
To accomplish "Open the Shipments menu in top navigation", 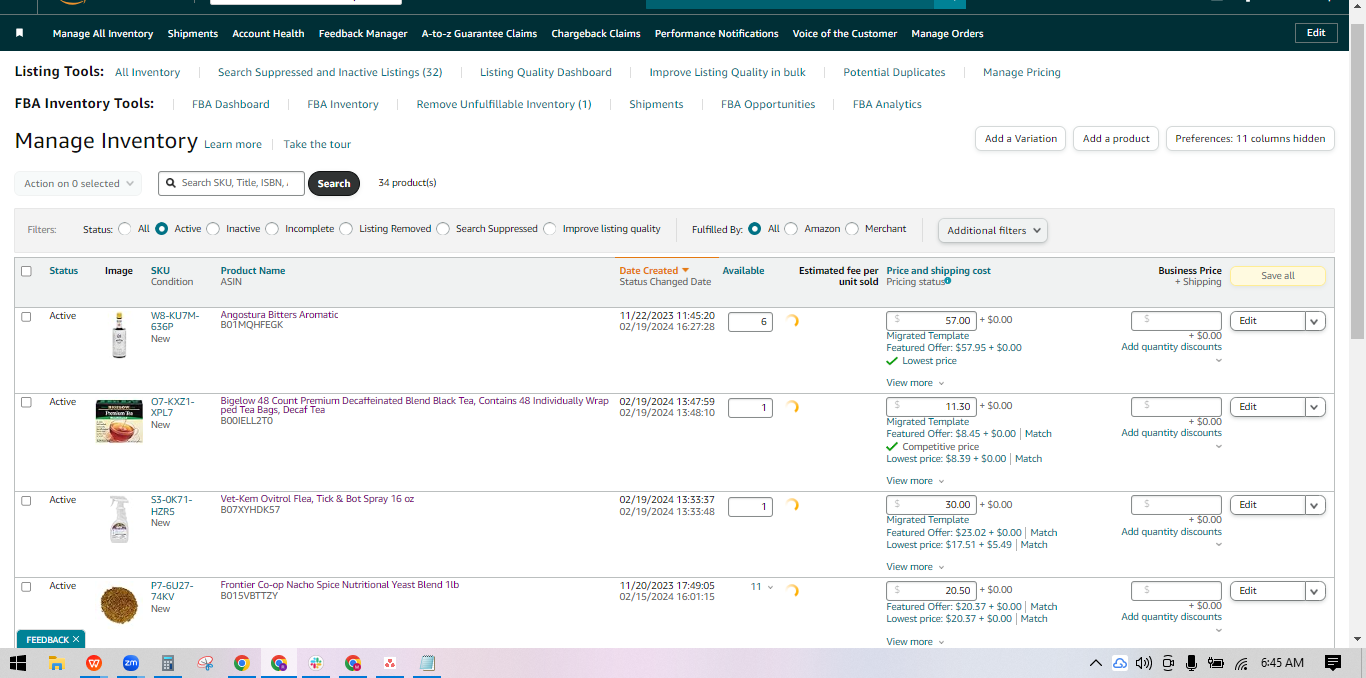I will (193, 34).
